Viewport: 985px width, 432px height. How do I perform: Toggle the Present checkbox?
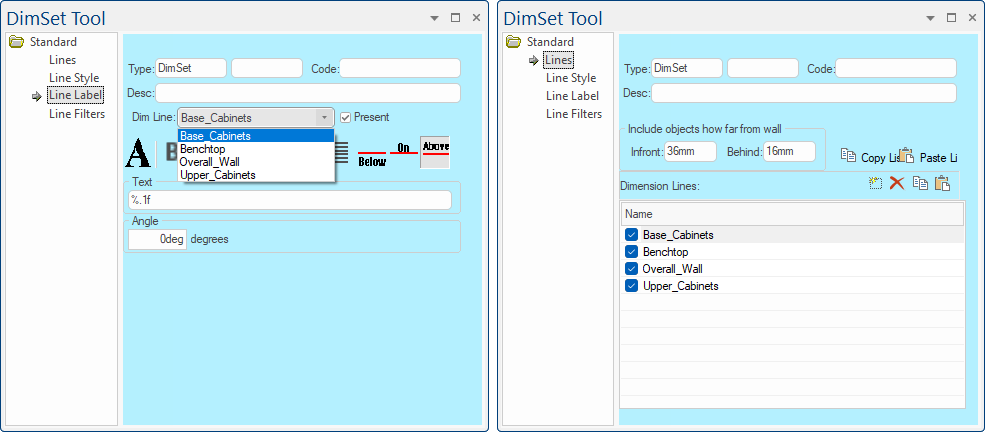coord(346,117)
